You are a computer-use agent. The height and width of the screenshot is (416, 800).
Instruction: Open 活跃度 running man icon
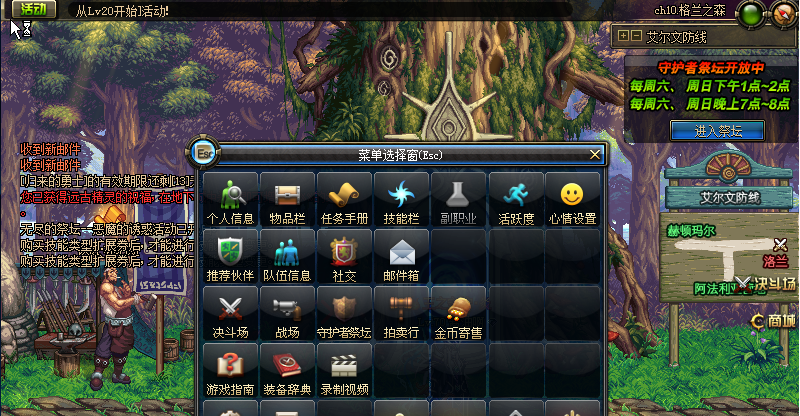(x=516, y=200)
